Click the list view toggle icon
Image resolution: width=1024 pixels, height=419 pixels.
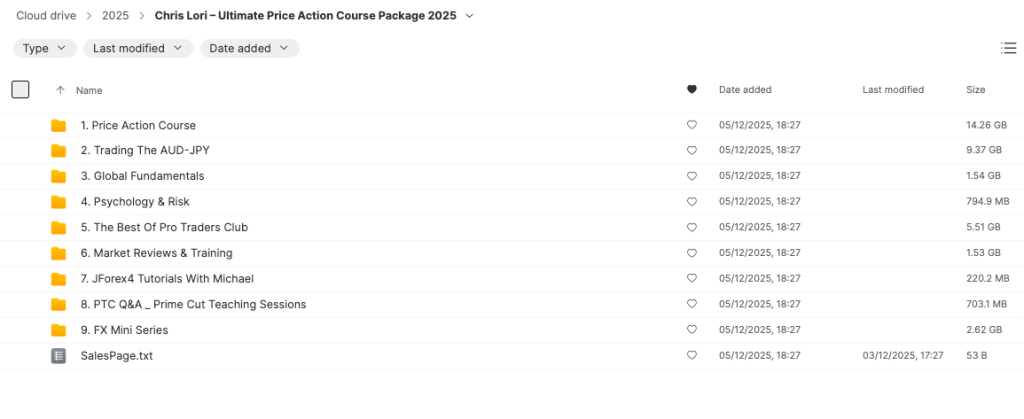point(1008,48)
